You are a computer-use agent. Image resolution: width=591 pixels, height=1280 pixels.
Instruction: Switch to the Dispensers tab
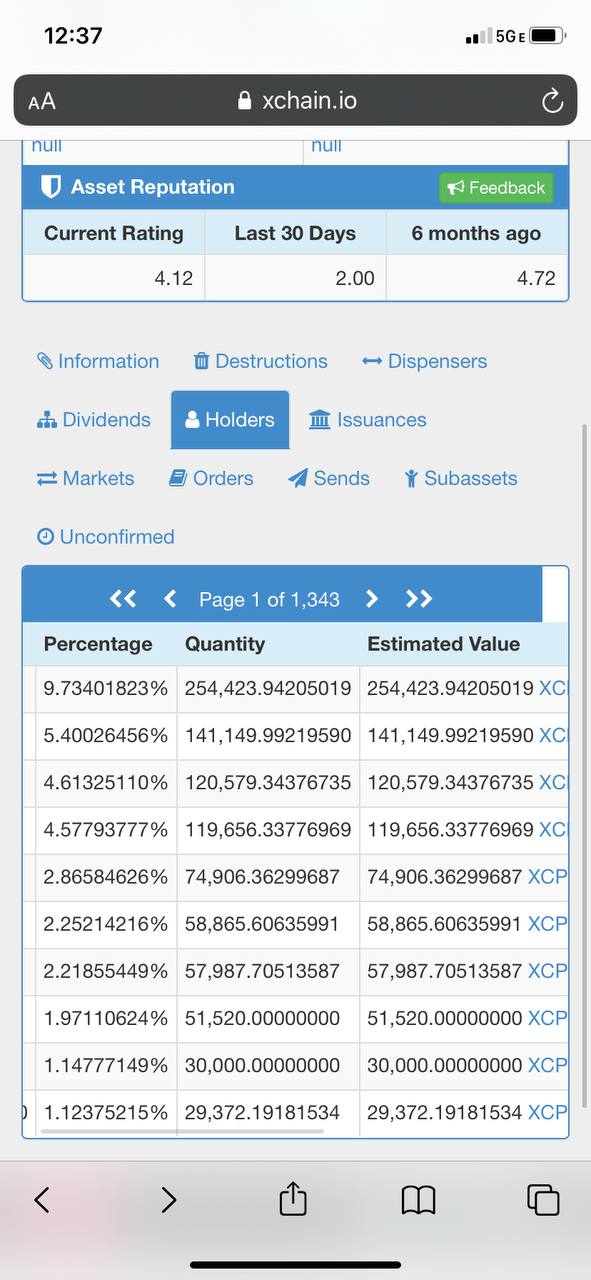[425, 361]
